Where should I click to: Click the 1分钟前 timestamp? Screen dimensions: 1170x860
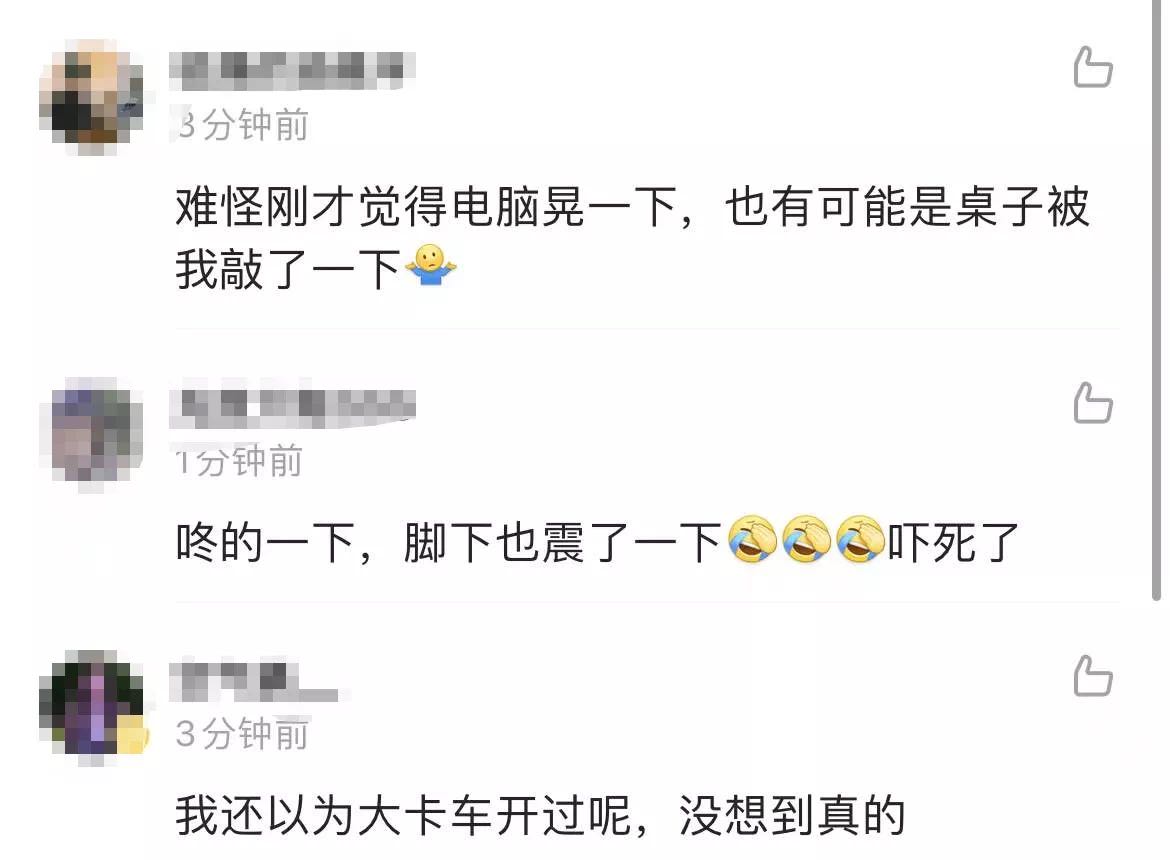[239, 460]
